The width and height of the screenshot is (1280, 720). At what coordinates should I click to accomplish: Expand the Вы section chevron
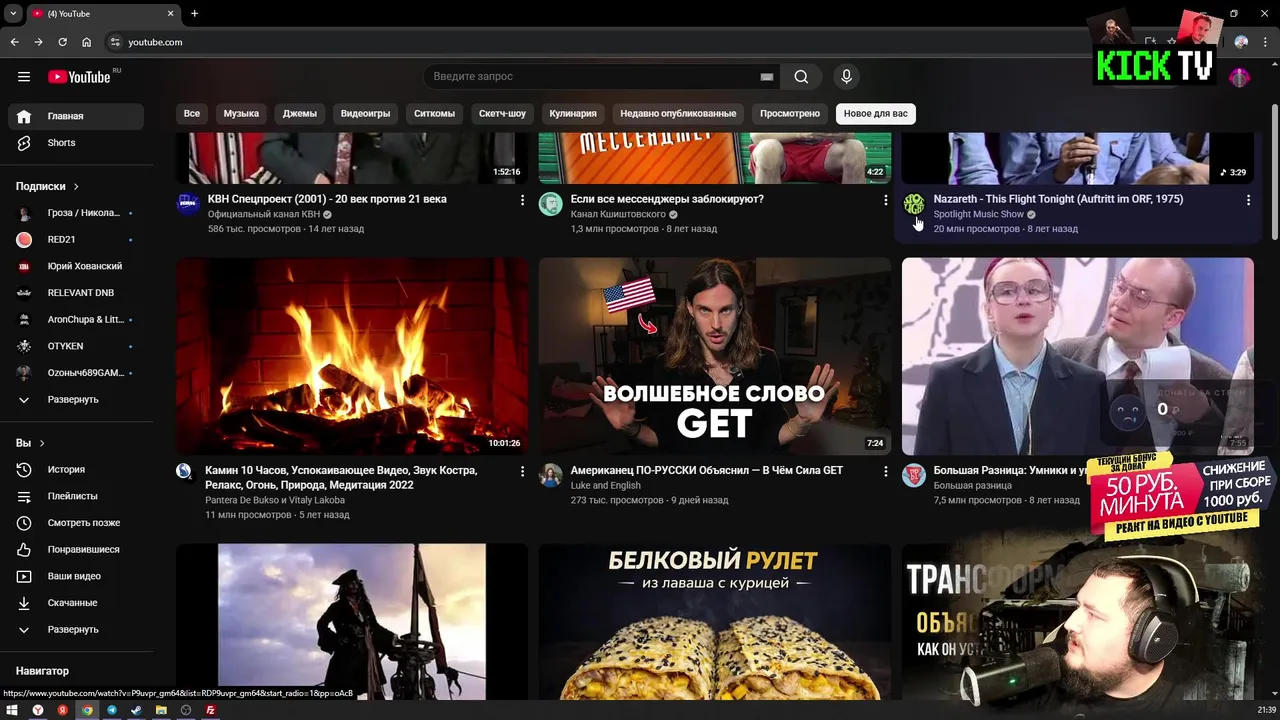point(42,443)
